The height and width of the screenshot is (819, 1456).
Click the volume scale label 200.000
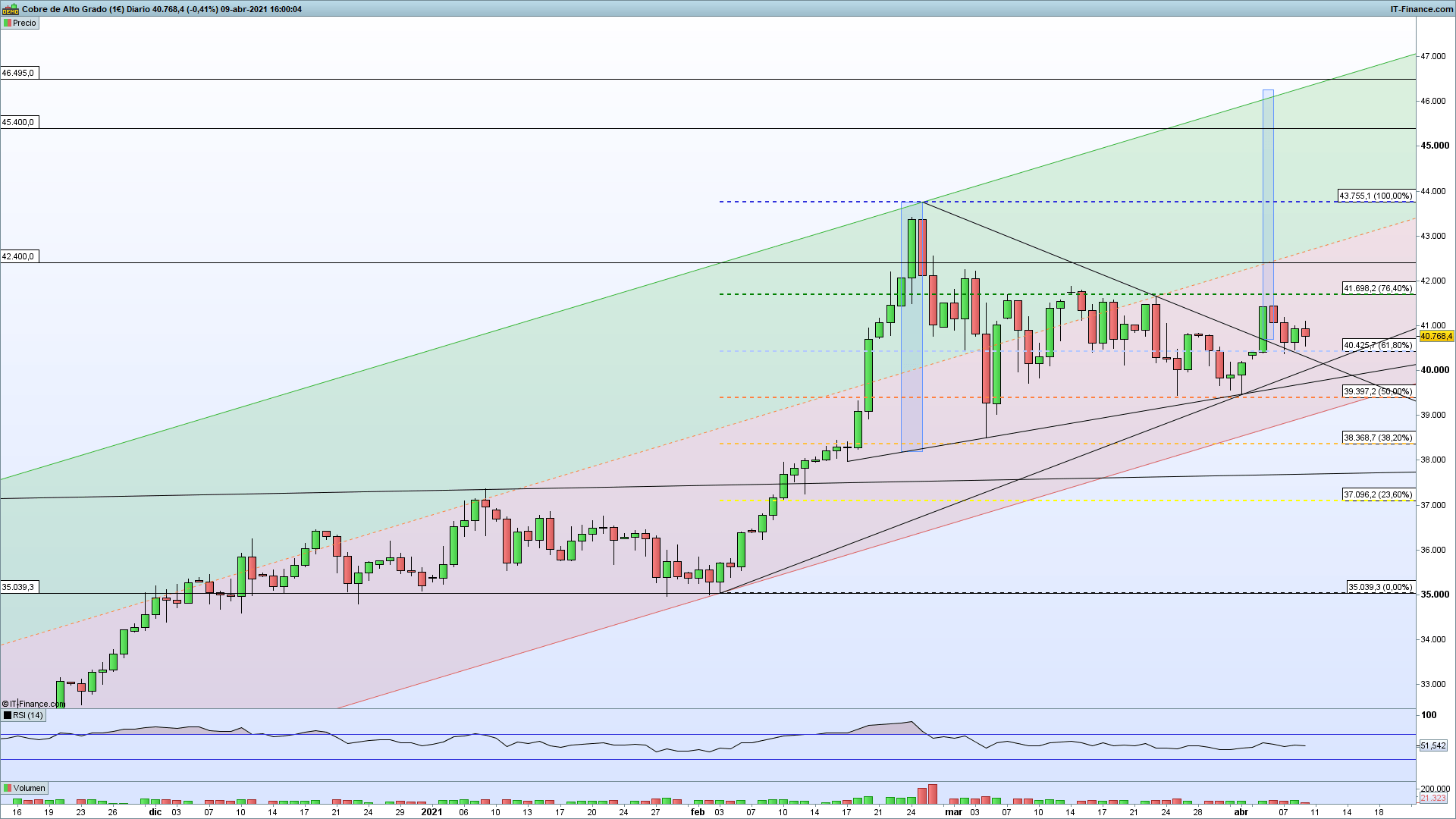[1435, 789]
